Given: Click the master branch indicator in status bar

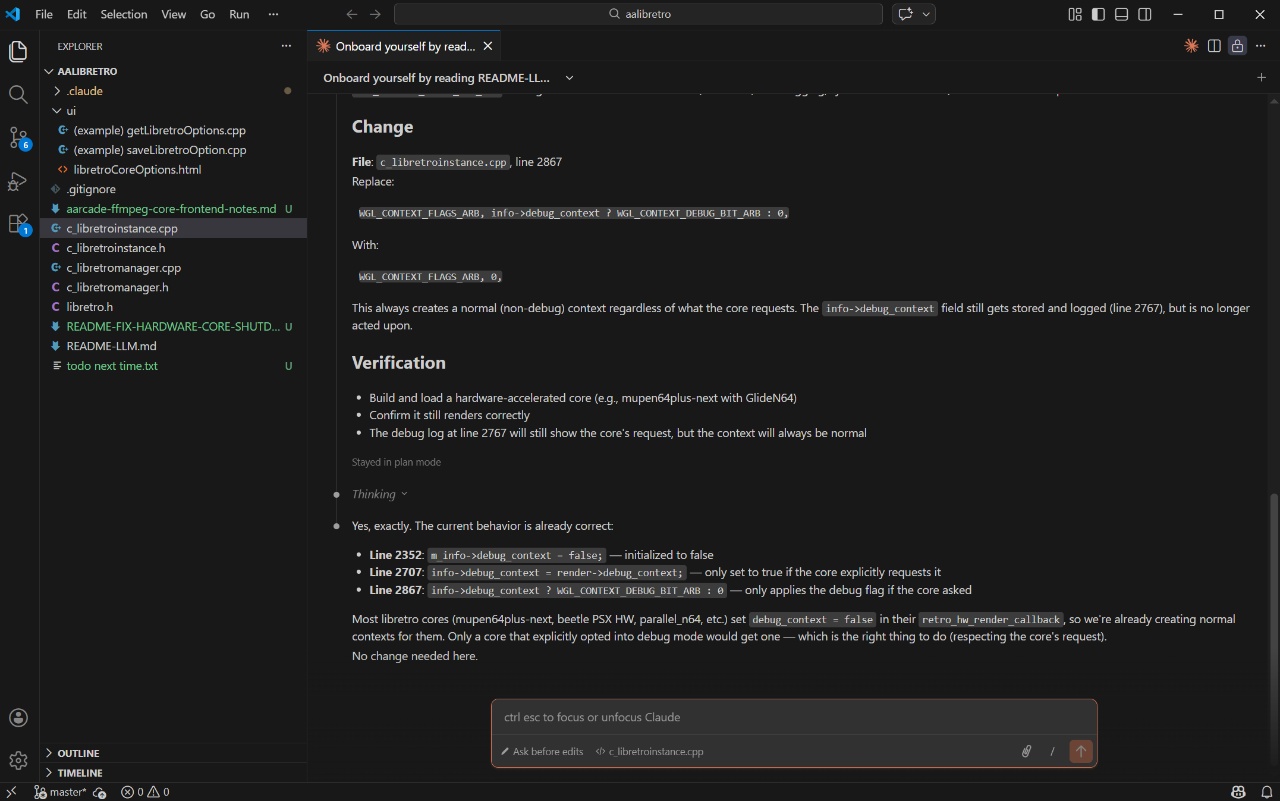Looking at the screenshot, I should pyautogui.click(x=62, y=791).
